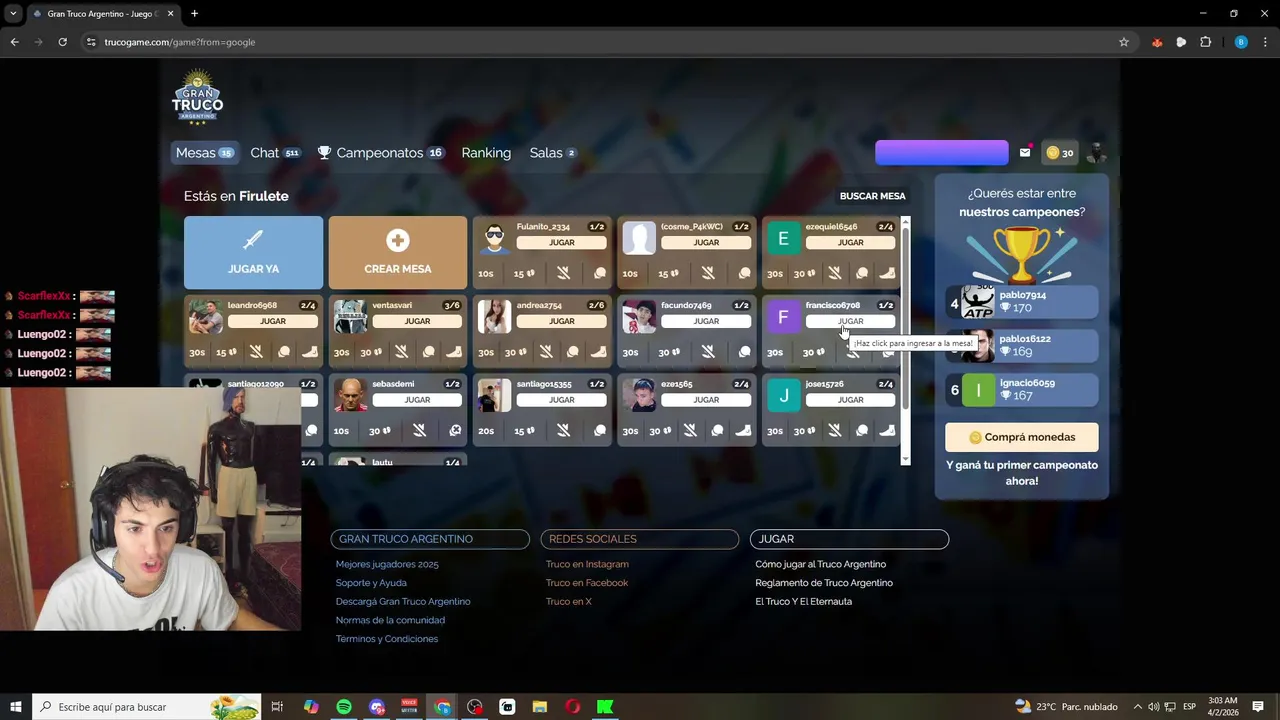Click Jugar on ventasvari's table
Screen dimensions: 1280x720
point(417,322)
